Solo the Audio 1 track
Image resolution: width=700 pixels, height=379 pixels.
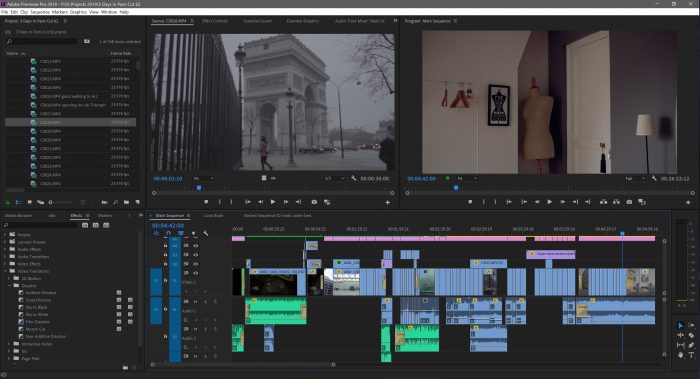point(205,302)
